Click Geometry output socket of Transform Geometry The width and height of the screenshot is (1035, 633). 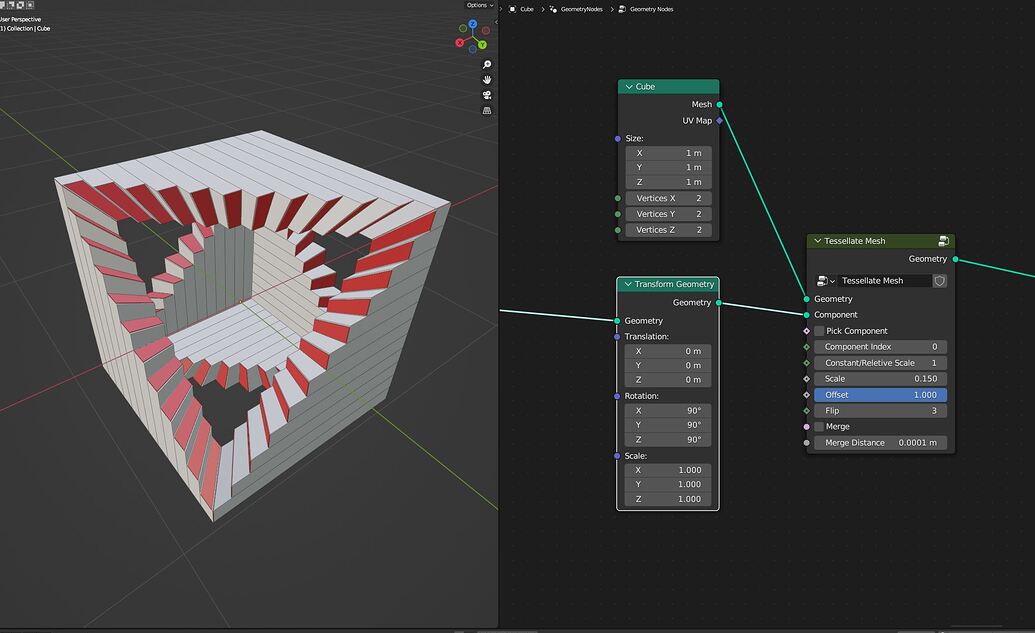pyautogui.click(x=719, y=303)
